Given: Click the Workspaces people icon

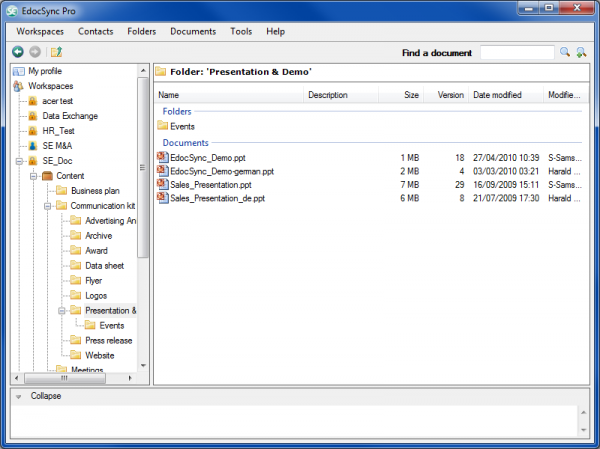Looking at the screenshot, I should tap(18, 86).
